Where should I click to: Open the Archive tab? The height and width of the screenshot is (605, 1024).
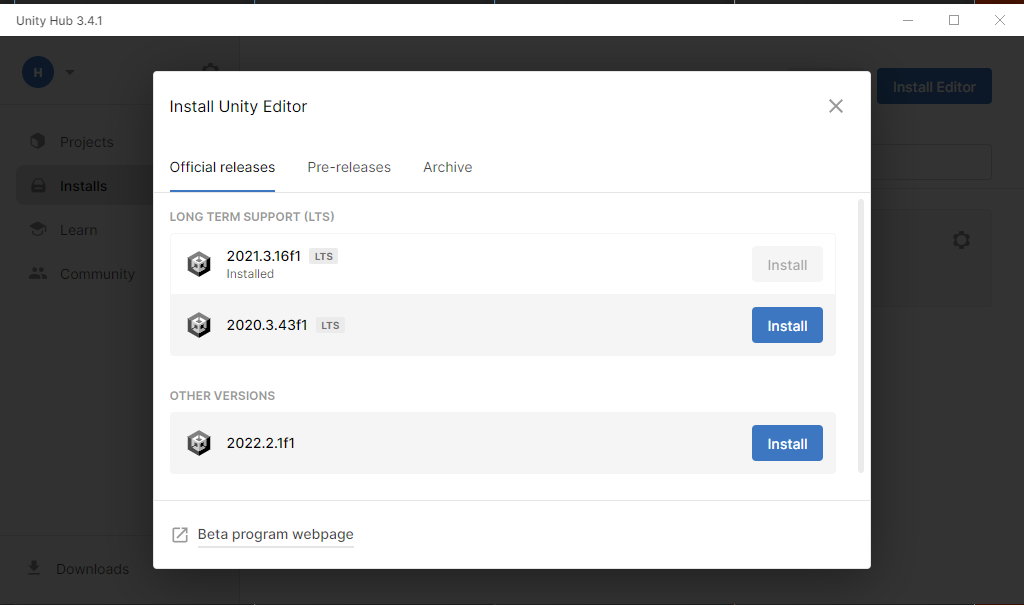pos(447,167)
